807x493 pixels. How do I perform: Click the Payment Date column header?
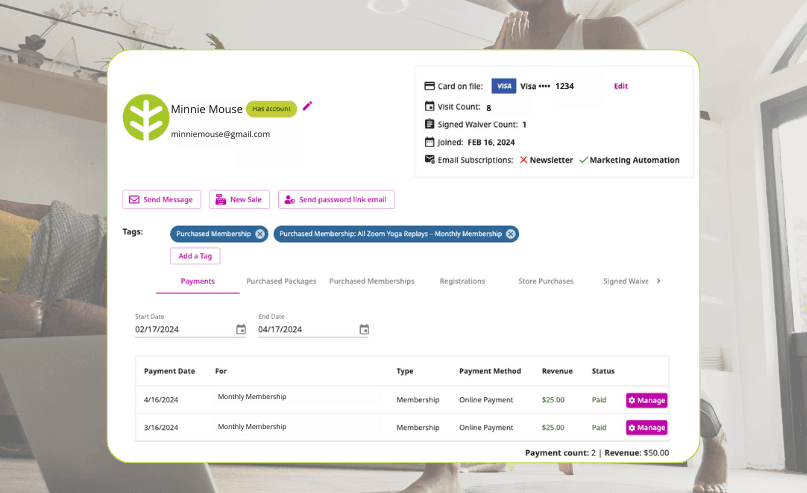(169, 371)
